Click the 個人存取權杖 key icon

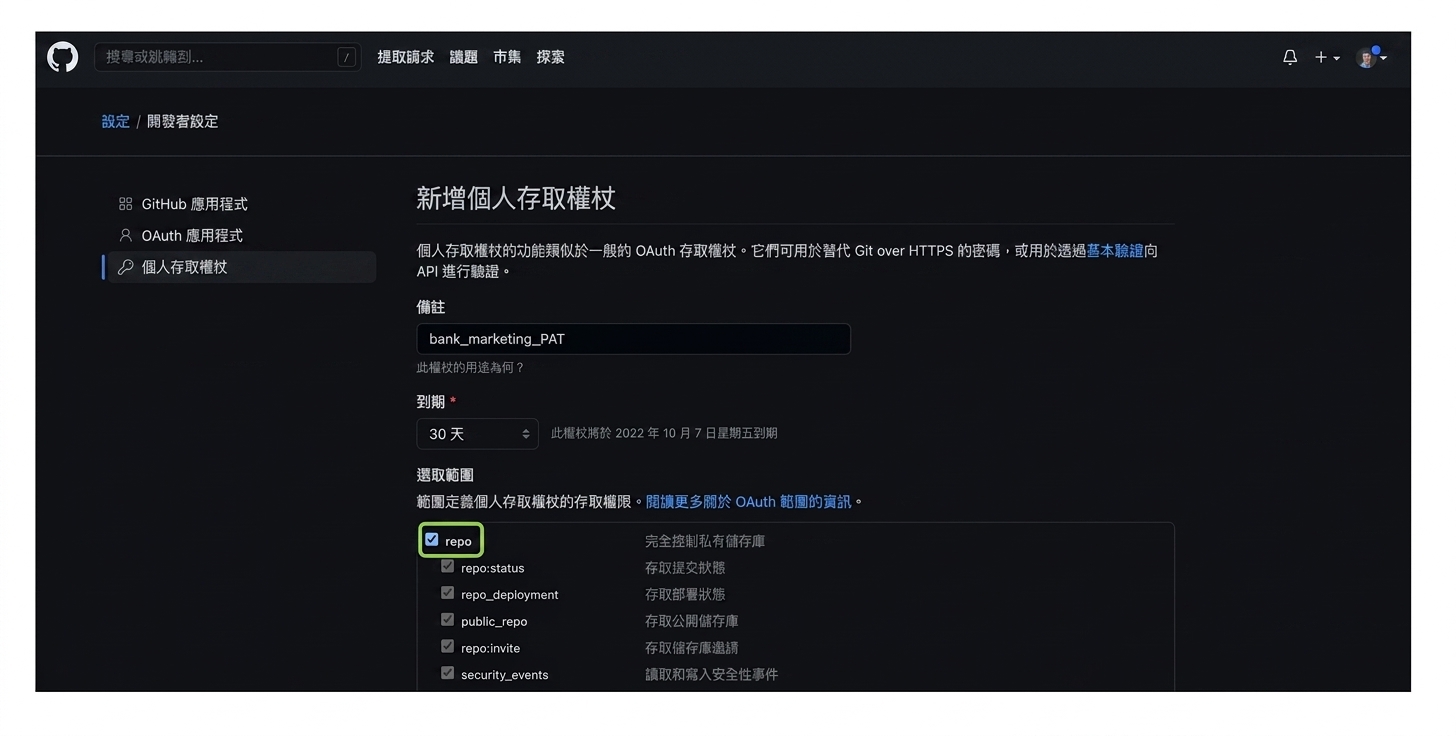coord(125,267)
